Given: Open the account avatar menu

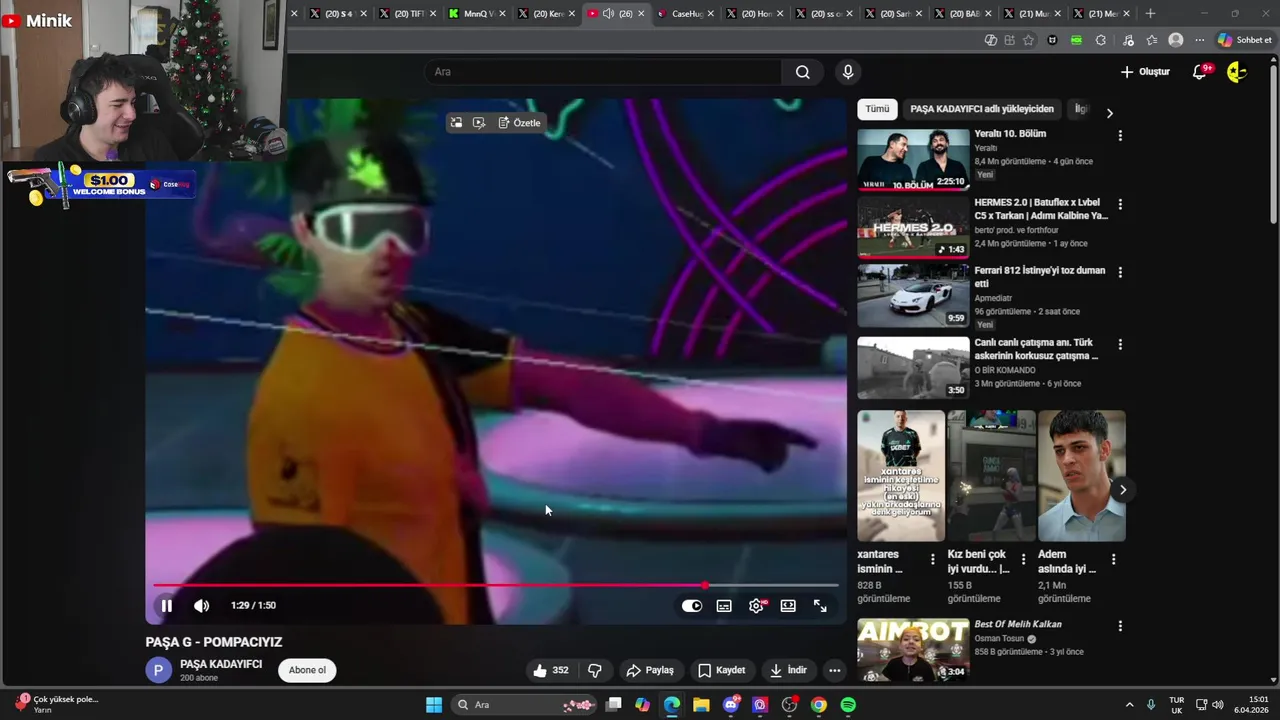Looking at the screenshot, I should click(x=1237, y=72).
